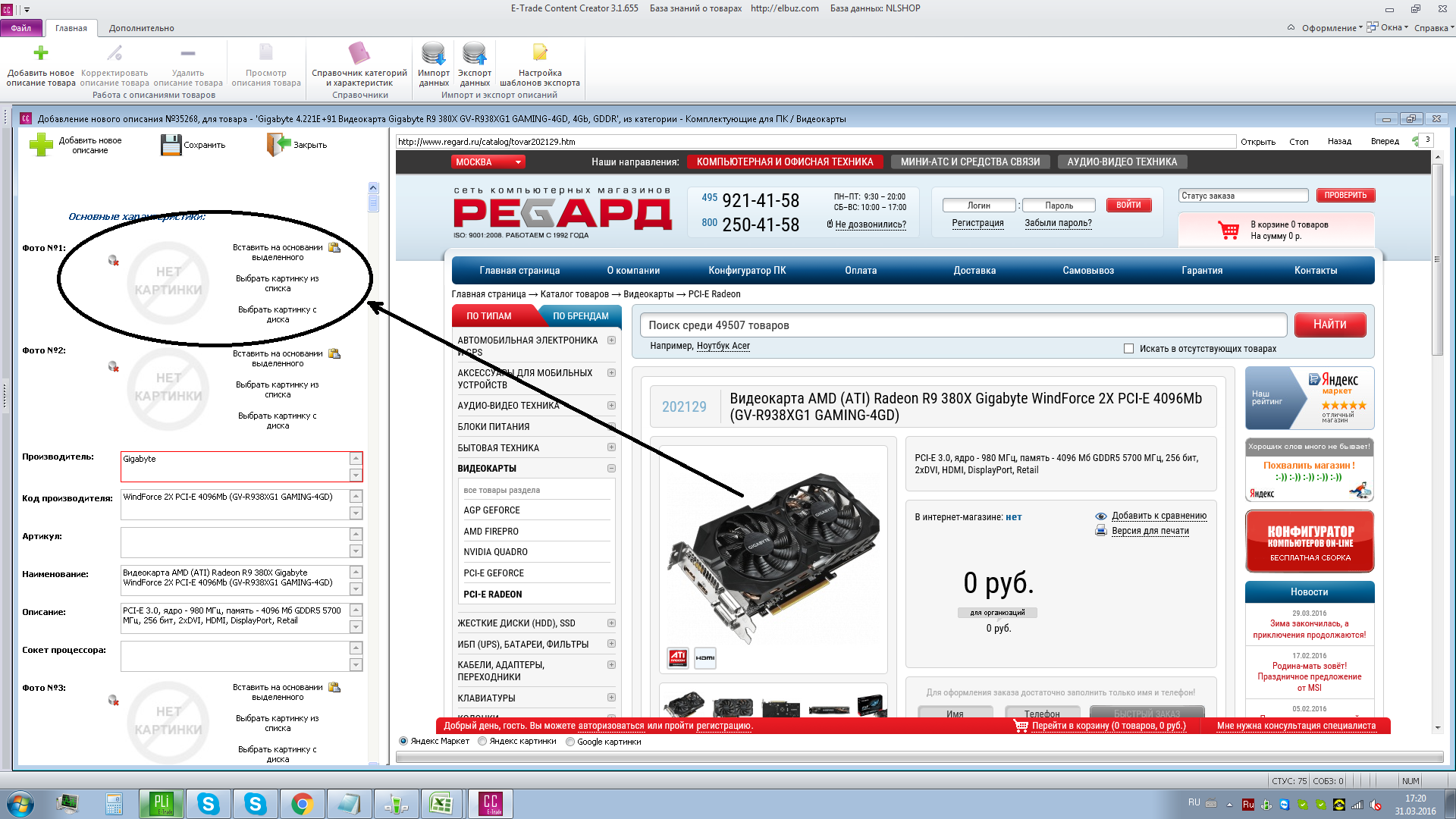Click the 'Сохранить' floppy disk icon
1456x819 pixels.
[171, 145]
